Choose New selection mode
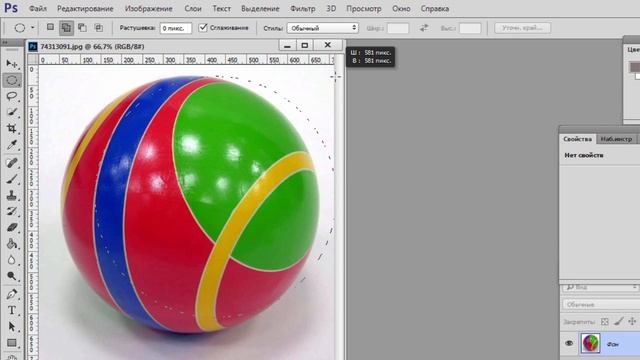The height and width of the screenshot is (360, 640). (50, 27)
